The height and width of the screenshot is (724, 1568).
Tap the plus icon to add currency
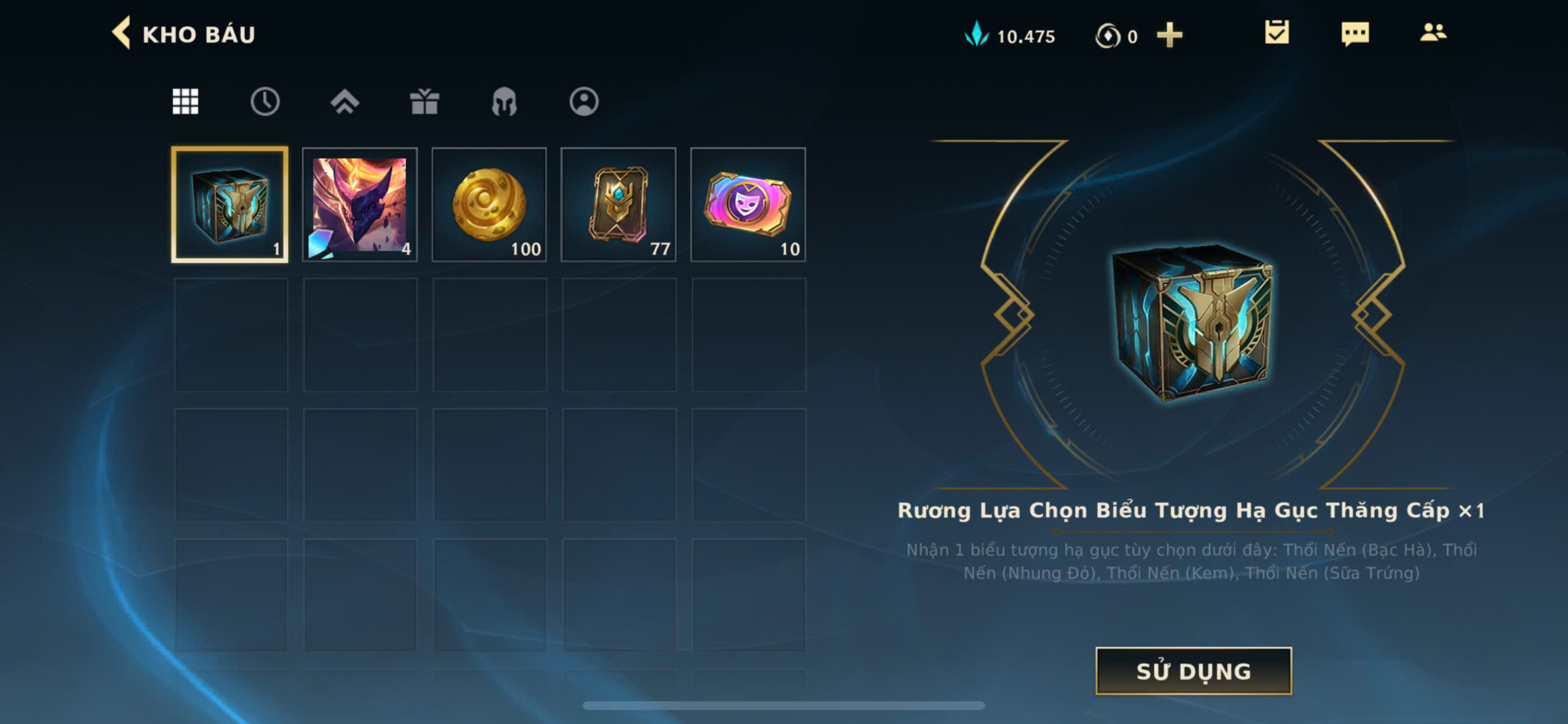[x=1170, y=34]
